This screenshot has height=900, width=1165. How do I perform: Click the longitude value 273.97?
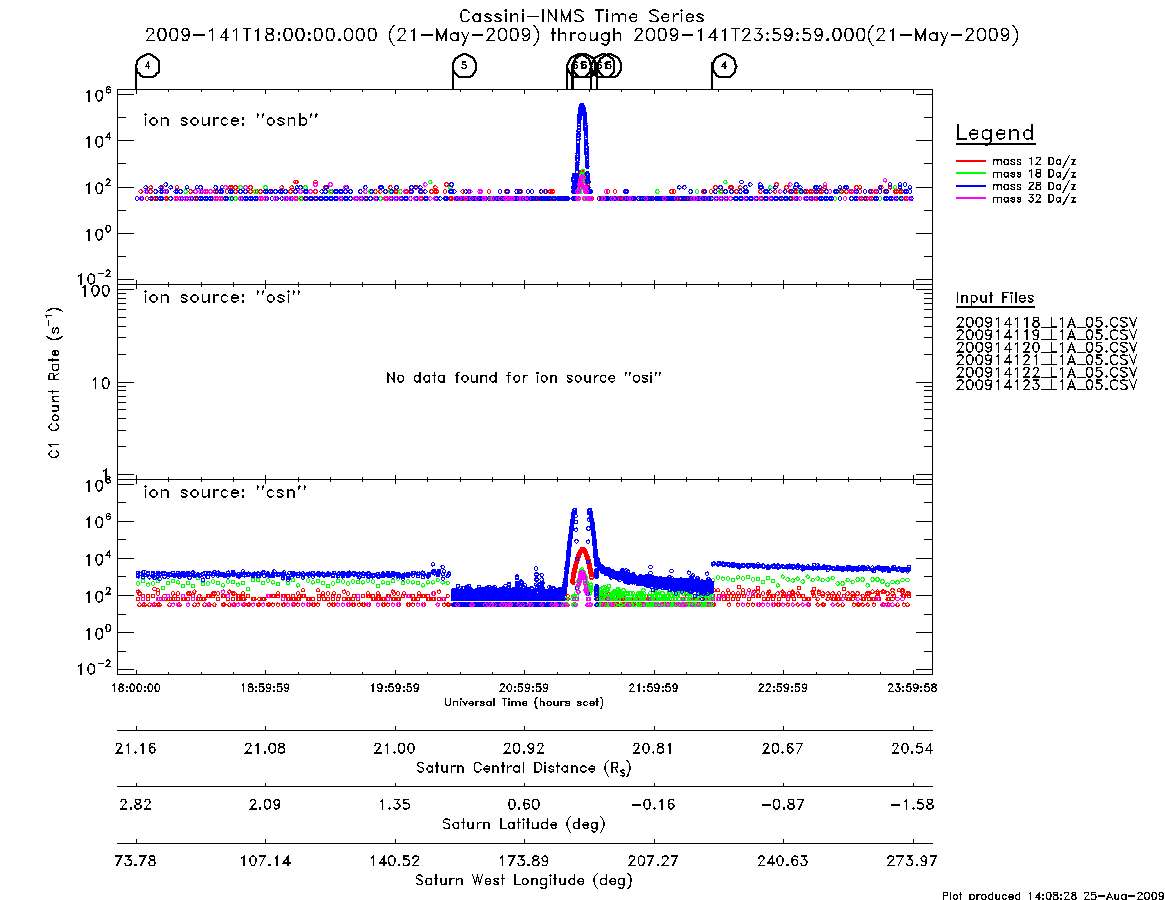(912, 861)
